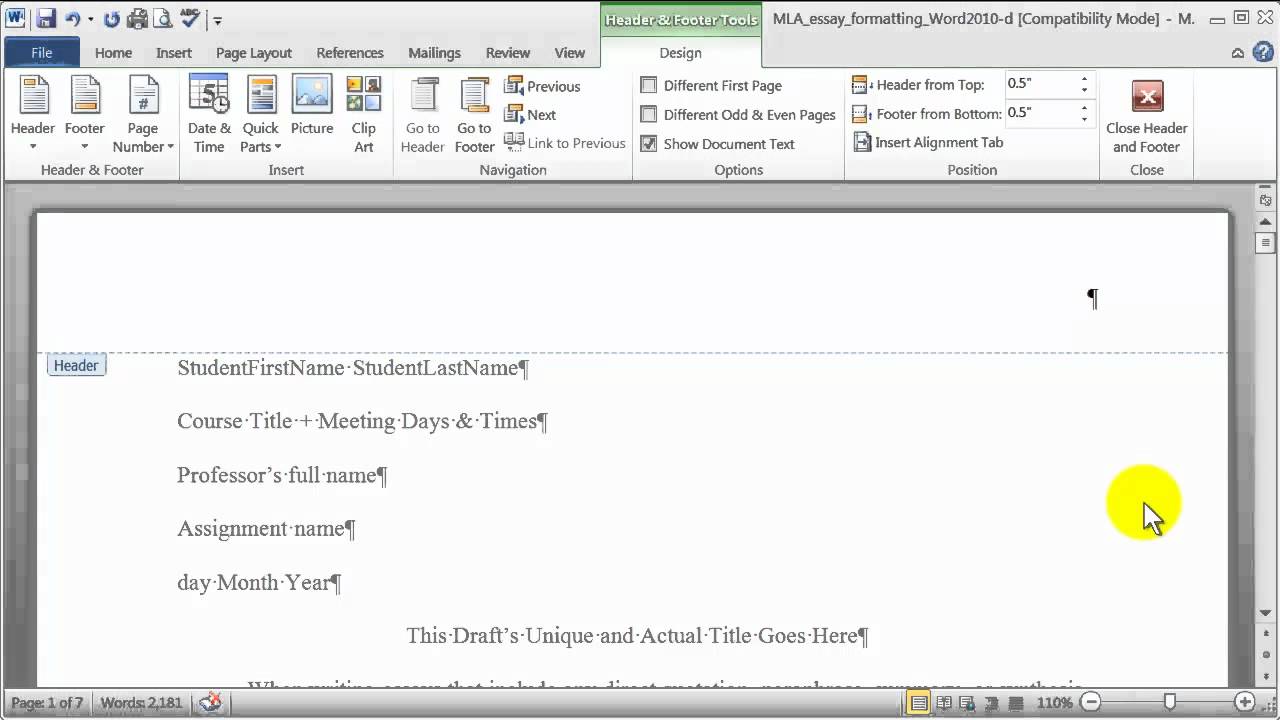
Task: Open Print Preview from the Quick Access Toolbar
Action: [x=162, y=18]
